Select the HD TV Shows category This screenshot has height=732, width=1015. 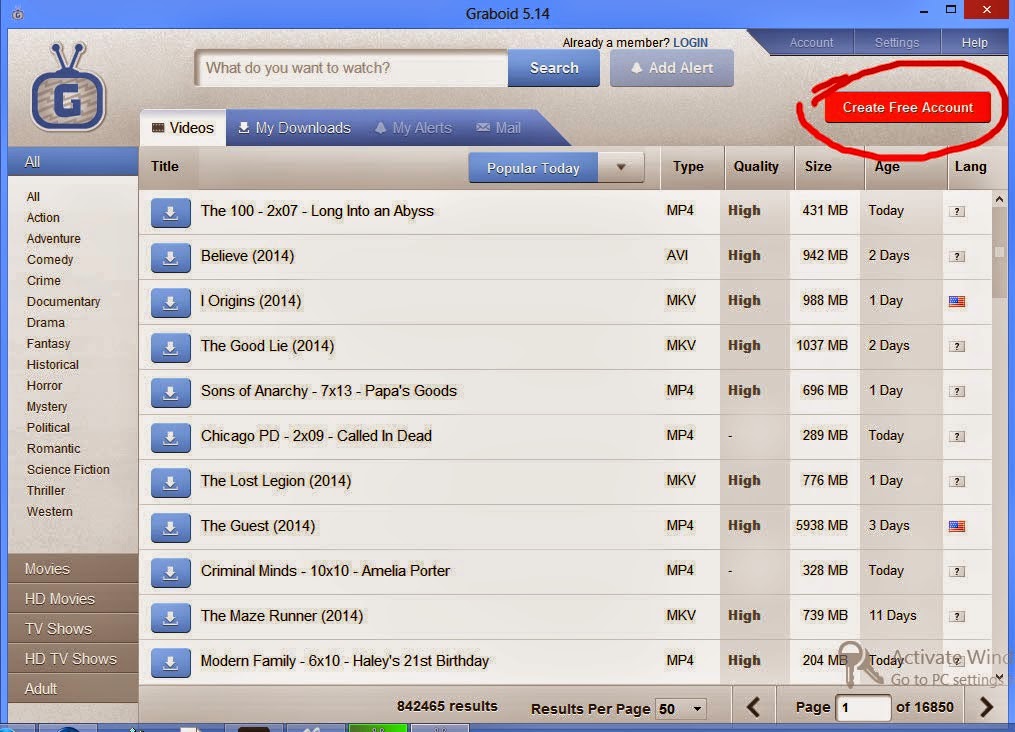point(73,659)
